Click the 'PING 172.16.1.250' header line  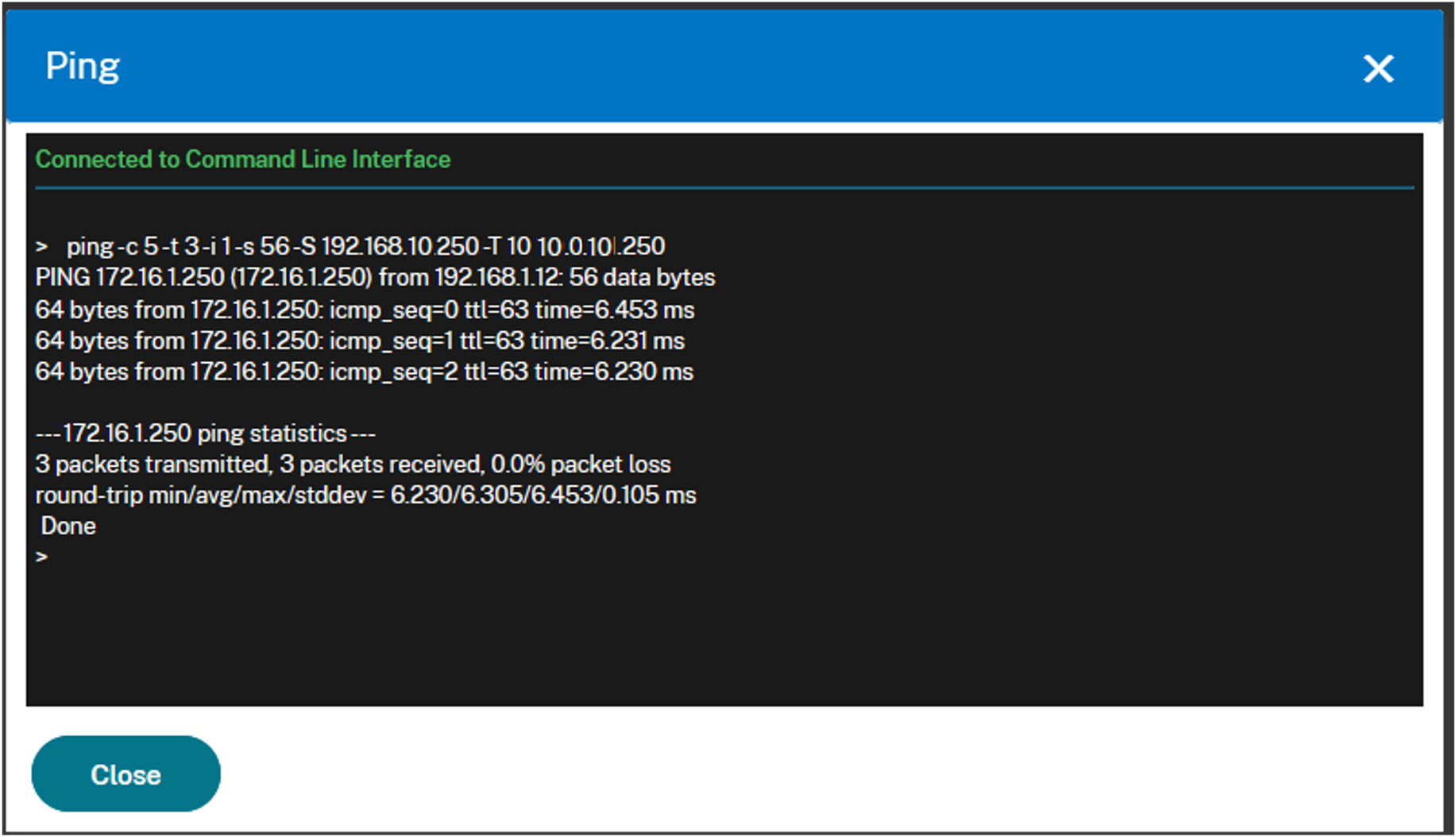[x=376, y=277]
